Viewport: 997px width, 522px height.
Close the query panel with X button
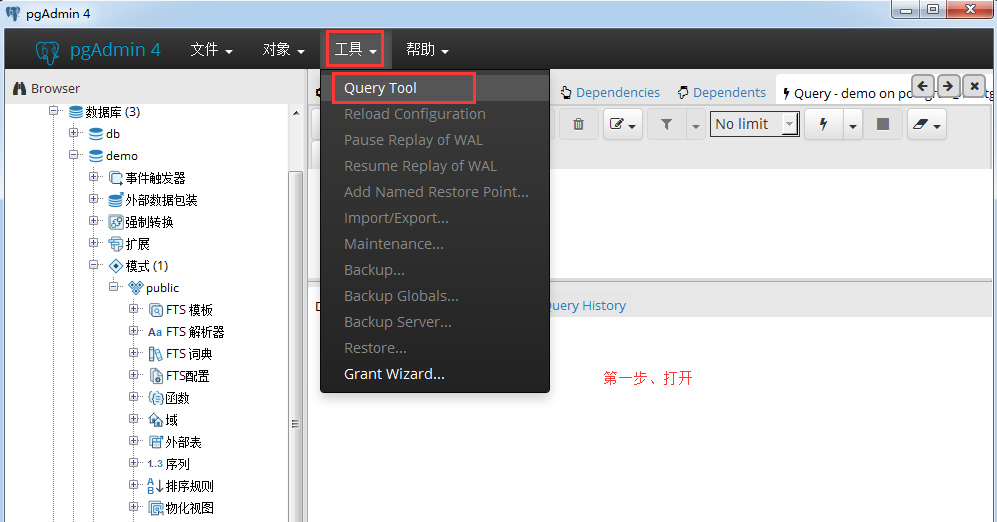pos(974,86)
